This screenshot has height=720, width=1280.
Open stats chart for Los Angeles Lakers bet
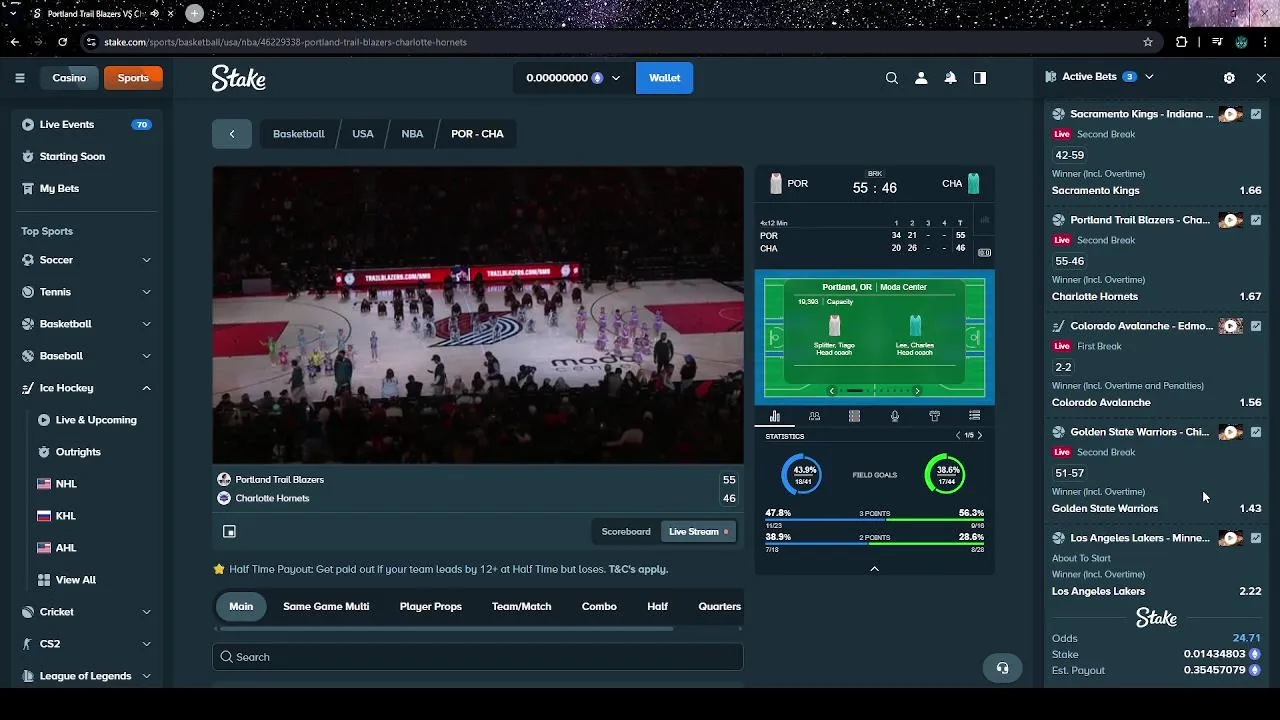coord(1256,538)
